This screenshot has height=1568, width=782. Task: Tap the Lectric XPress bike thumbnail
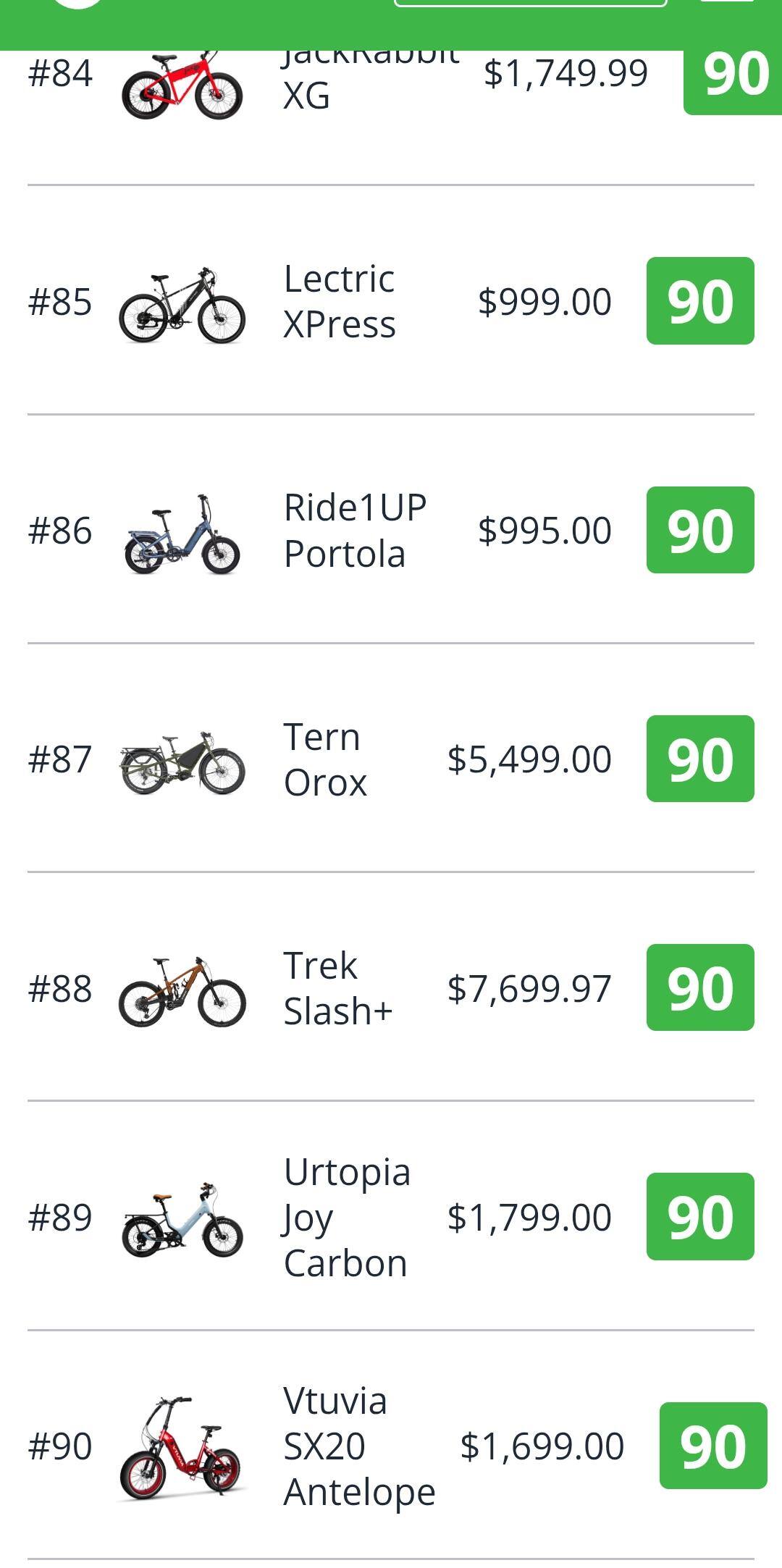182,306
